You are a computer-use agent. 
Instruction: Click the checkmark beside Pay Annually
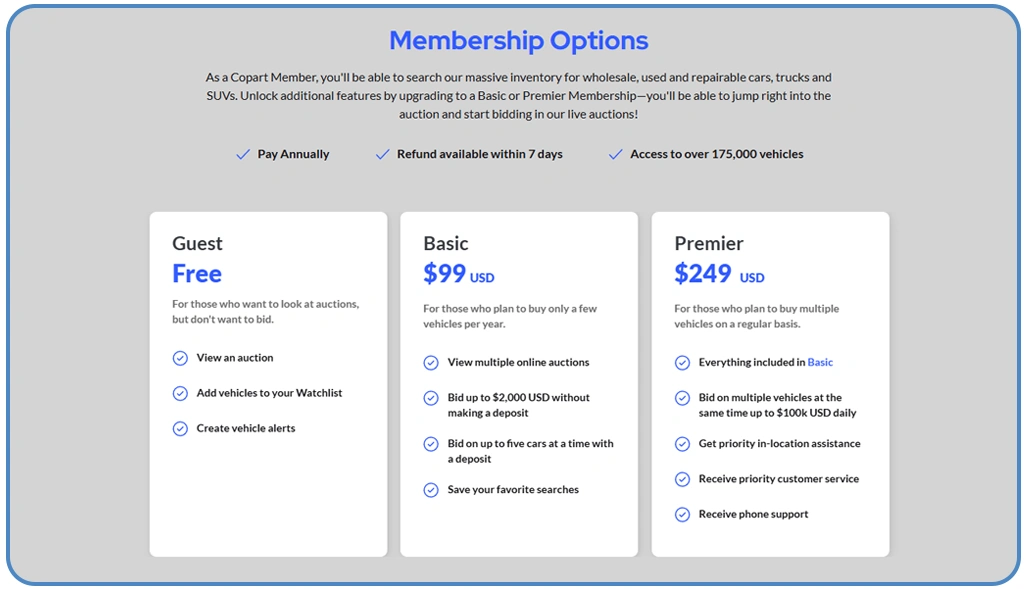[242, 154]
